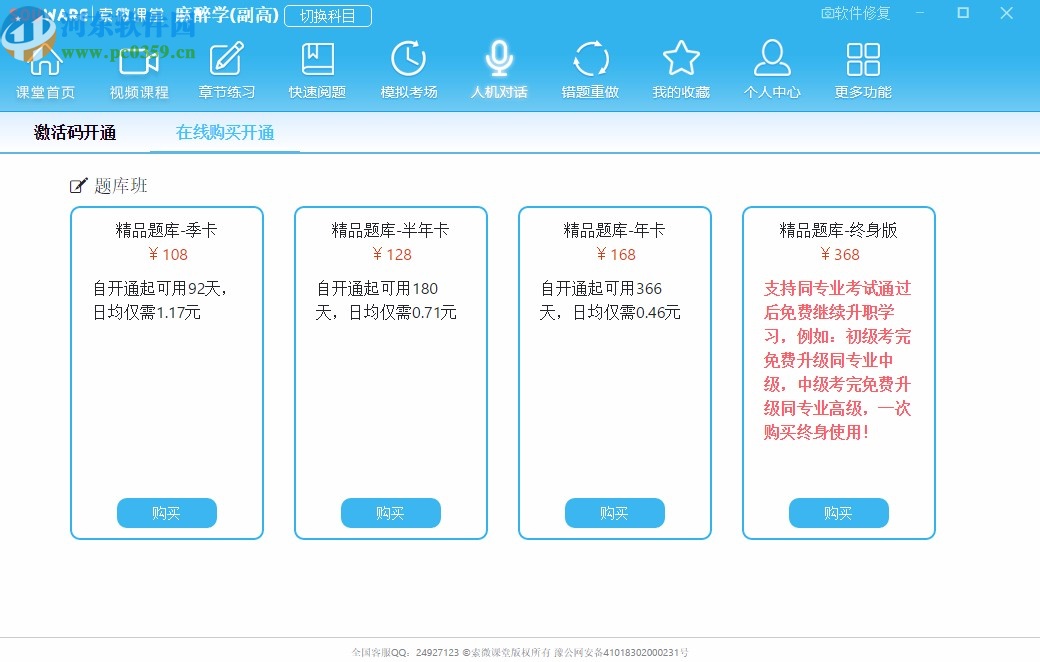Screen dimensions: 1040x662
Task: Click the 题库班 pencil edit icon
Action: [x=77, y=184]
